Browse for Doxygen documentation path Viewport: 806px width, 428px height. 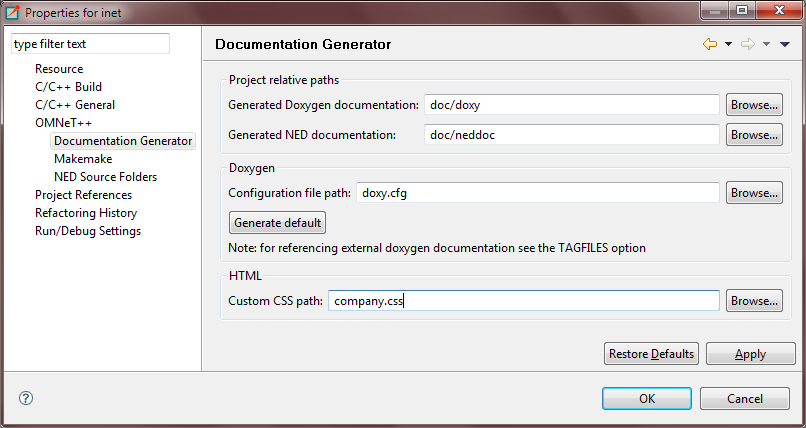(754, 105)
